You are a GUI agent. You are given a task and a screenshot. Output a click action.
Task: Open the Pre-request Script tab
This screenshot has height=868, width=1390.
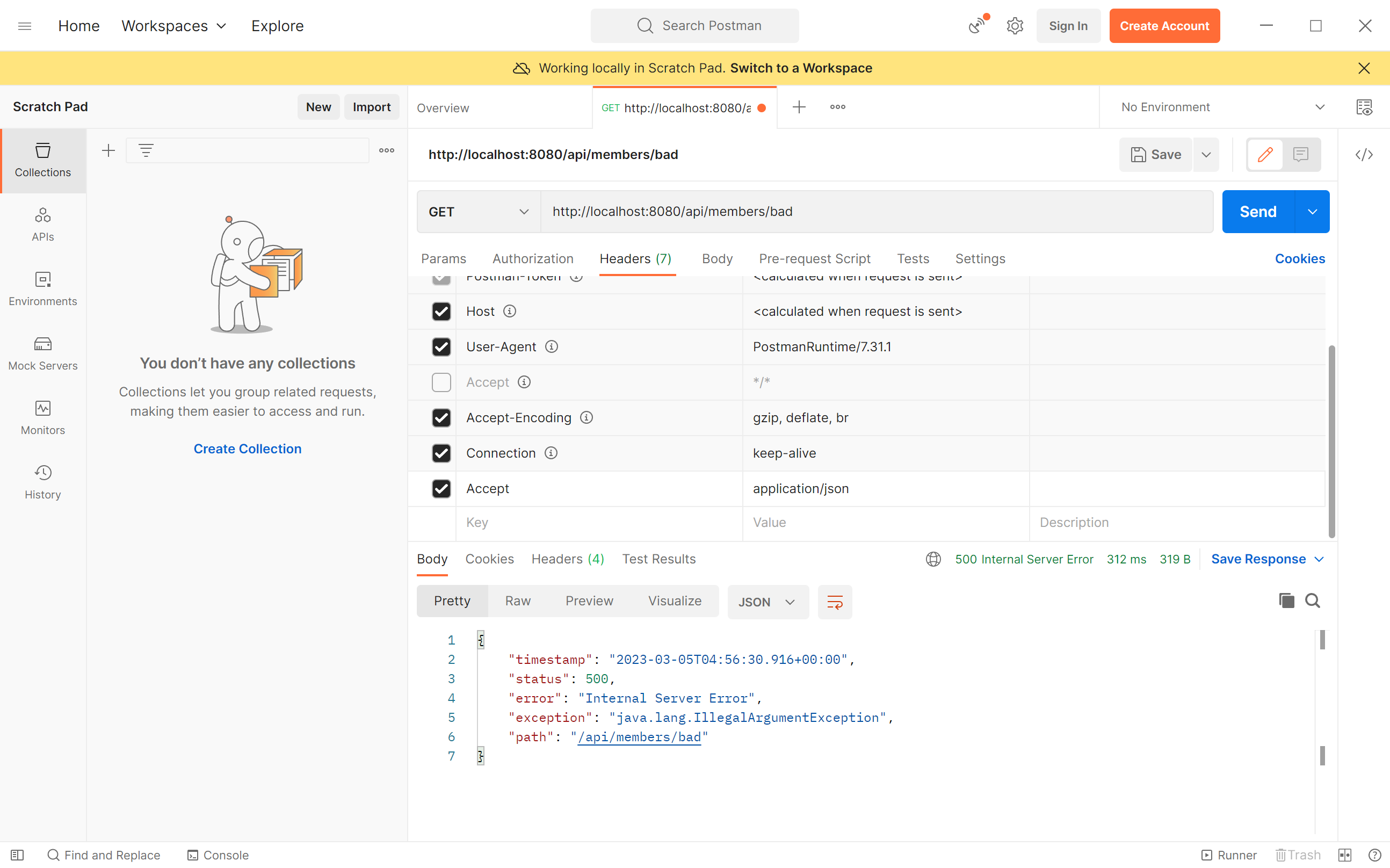(x=814, y=259)
